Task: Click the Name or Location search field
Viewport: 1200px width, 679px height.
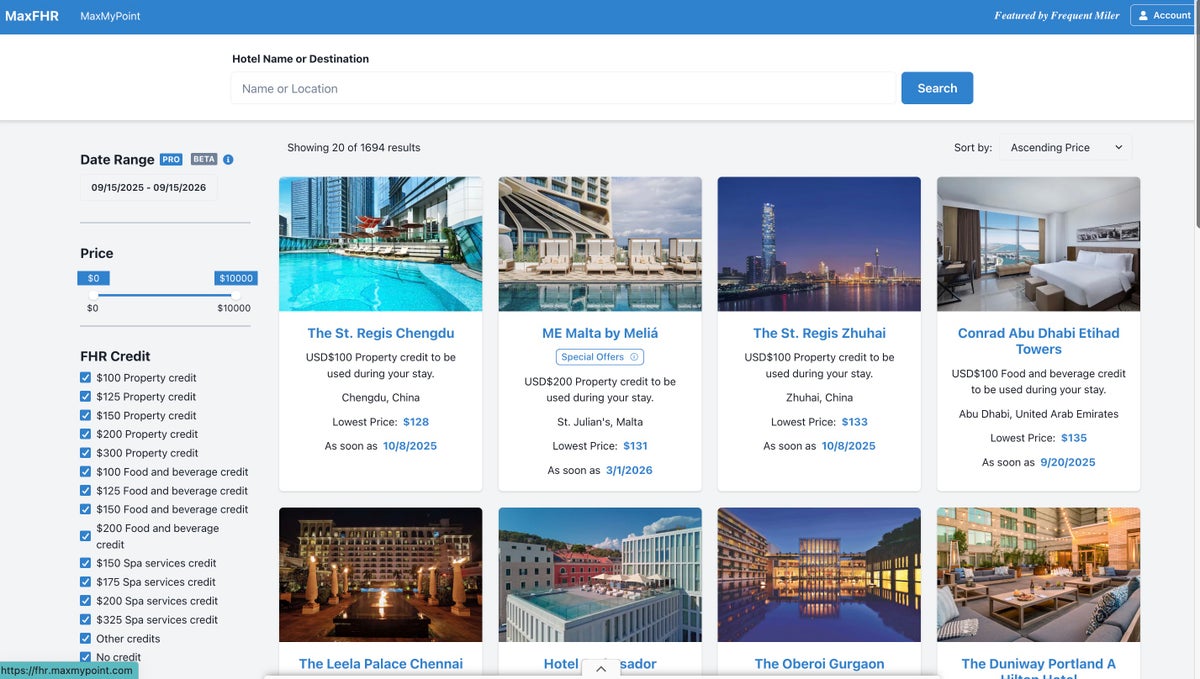Action: click(x=563, y=88)
